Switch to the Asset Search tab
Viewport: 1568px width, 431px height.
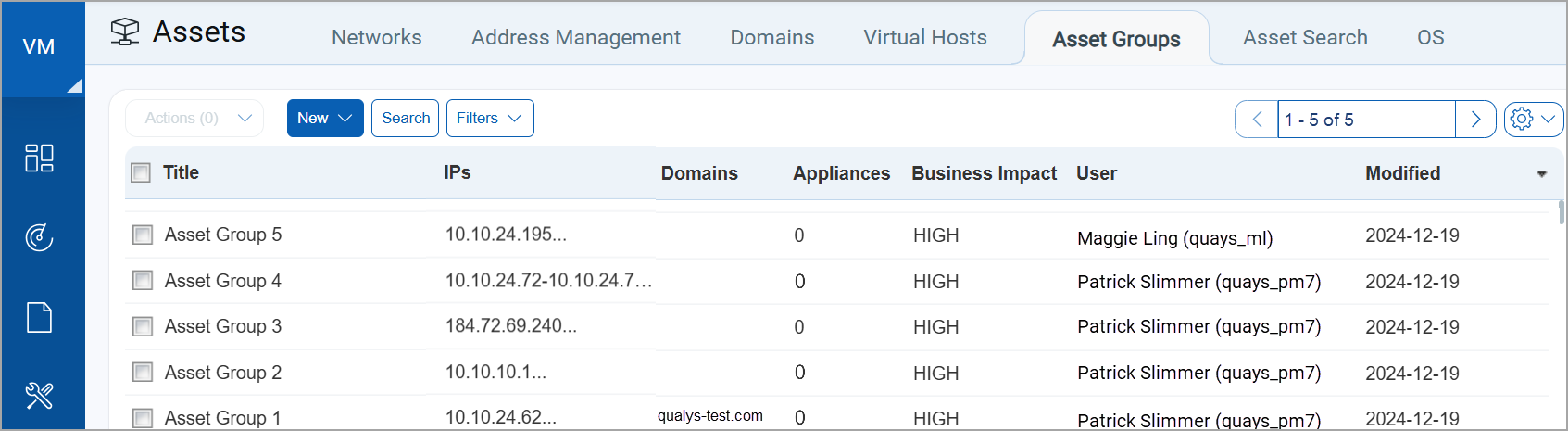pos(1305,37)
